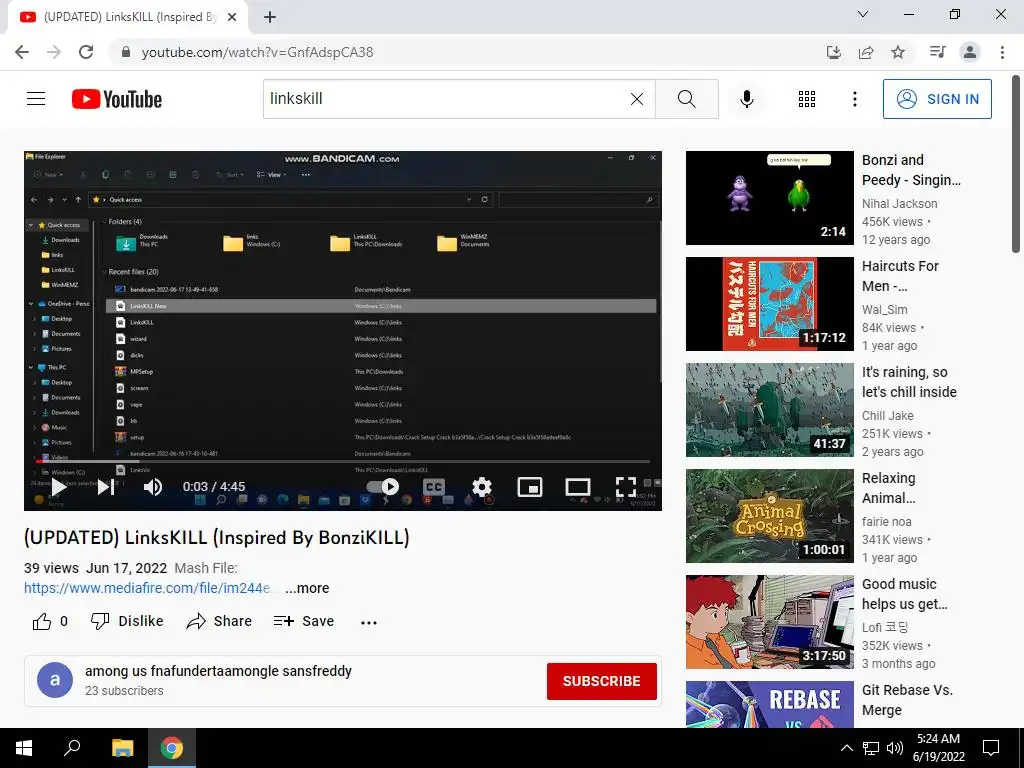Bookmark this page with the star
The width and height of the screenshot is (1024, 768).
pyautogui.click(x=898, y=52)
